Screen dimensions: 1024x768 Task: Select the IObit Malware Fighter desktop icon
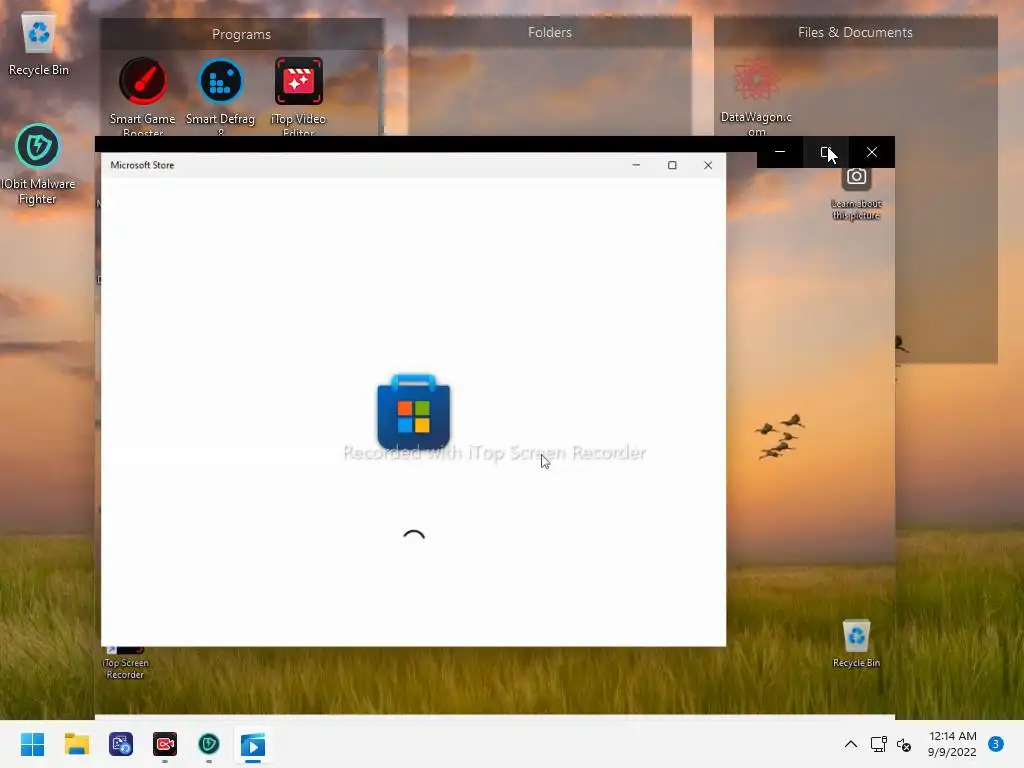37,165
